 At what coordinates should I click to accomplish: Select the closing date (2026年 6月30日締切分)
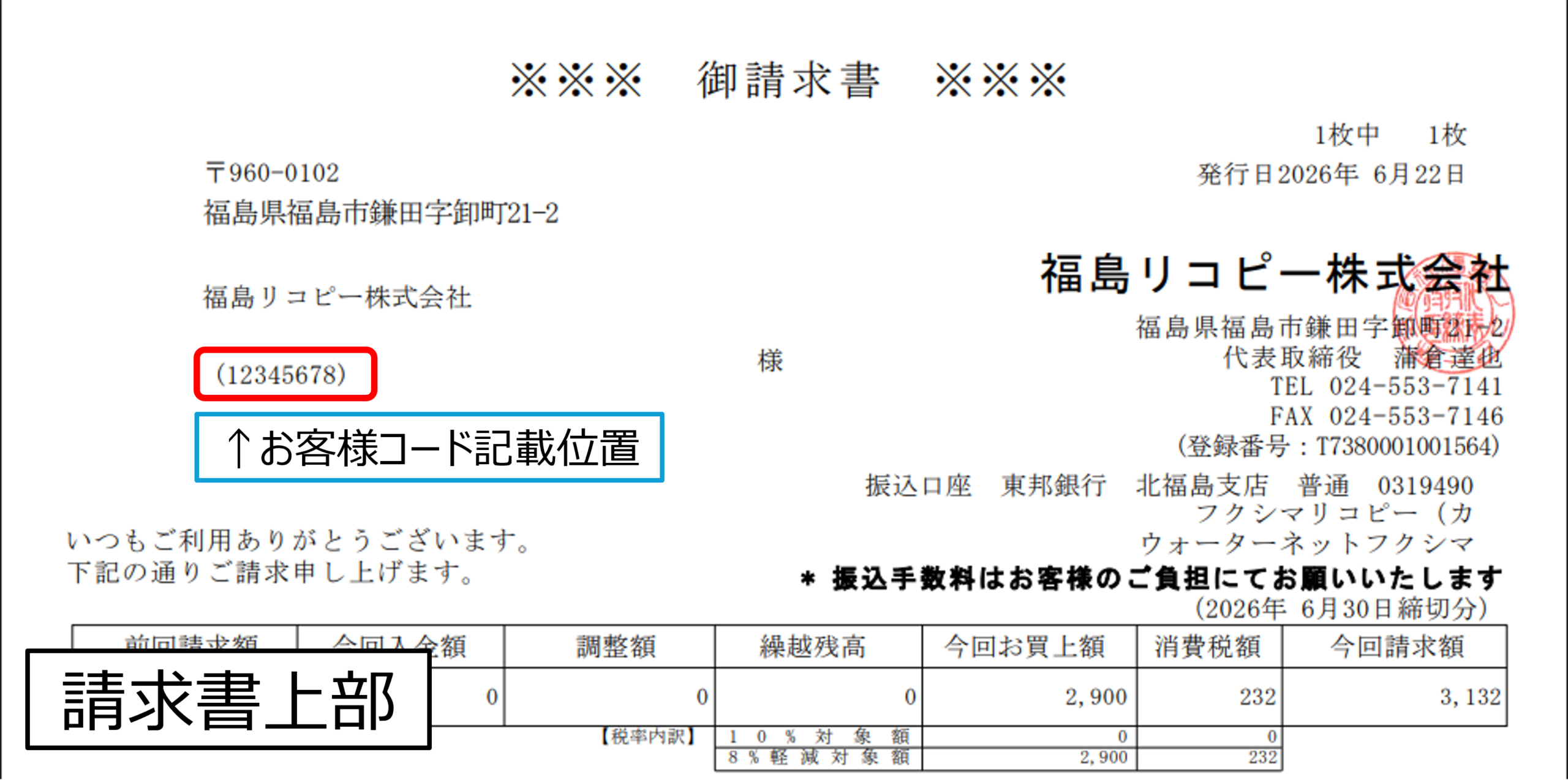[1341, 609]
